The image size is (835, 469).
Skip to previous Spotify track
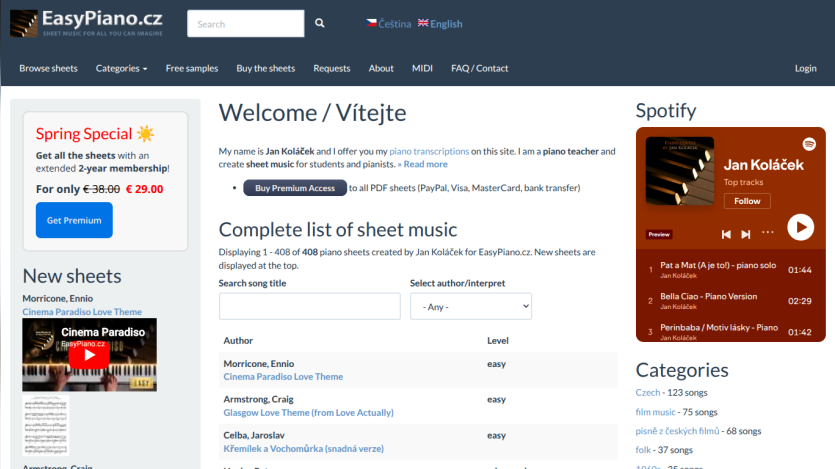[726, 234]
